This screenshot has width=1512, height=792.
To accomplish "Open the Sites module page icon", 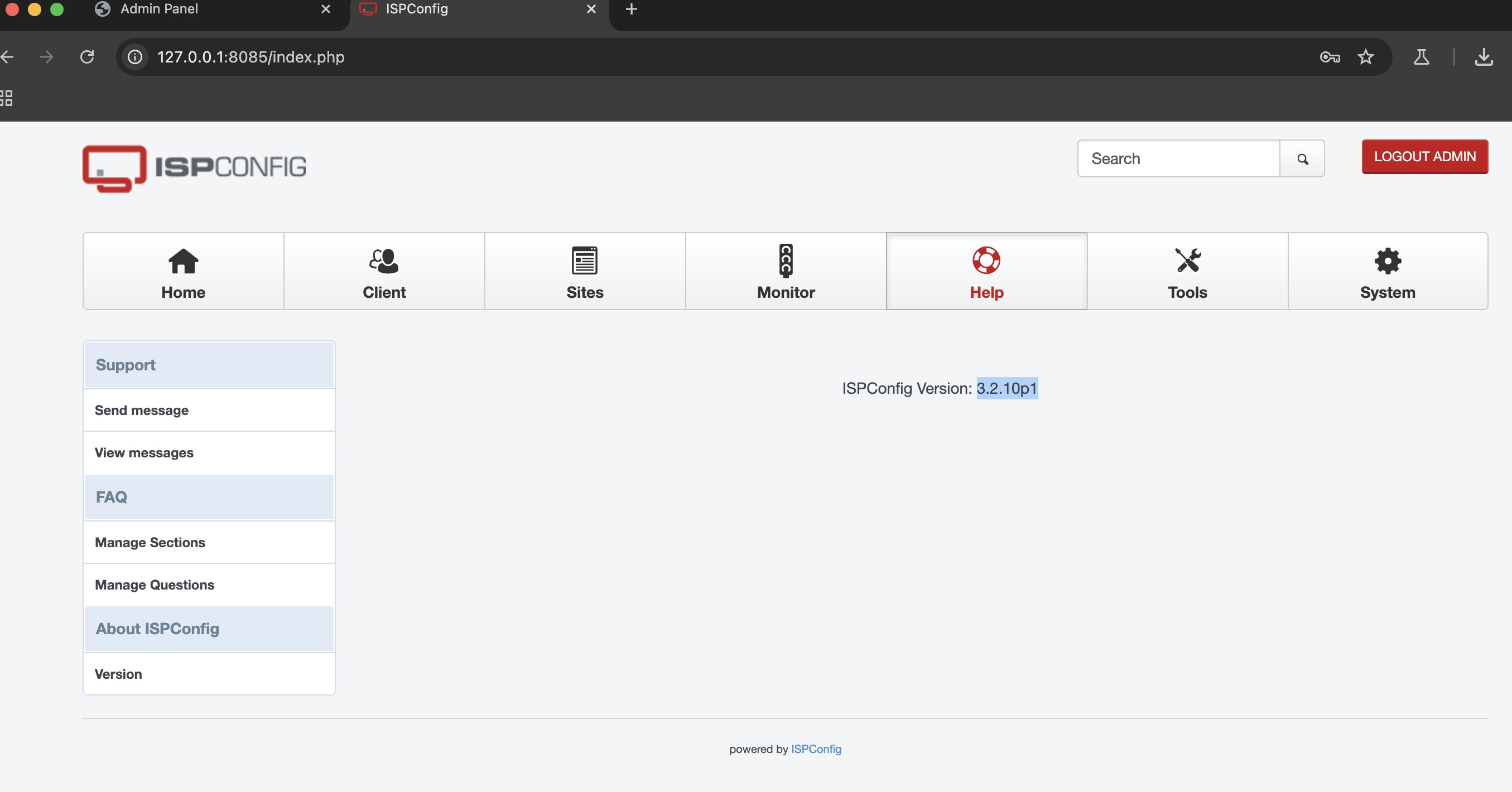I will (585, 260).
